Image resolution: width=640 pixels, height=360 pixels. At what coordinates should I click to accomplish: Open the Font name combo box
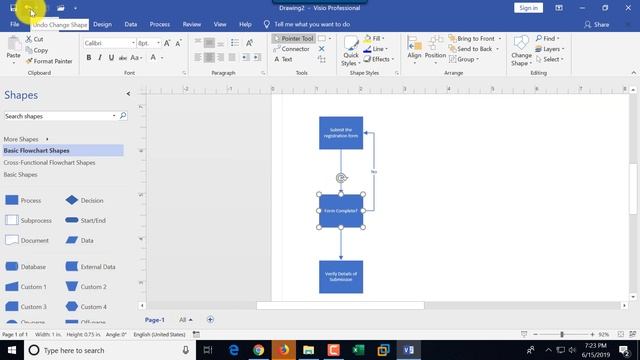pyautogui.click(x=109, y=43)
